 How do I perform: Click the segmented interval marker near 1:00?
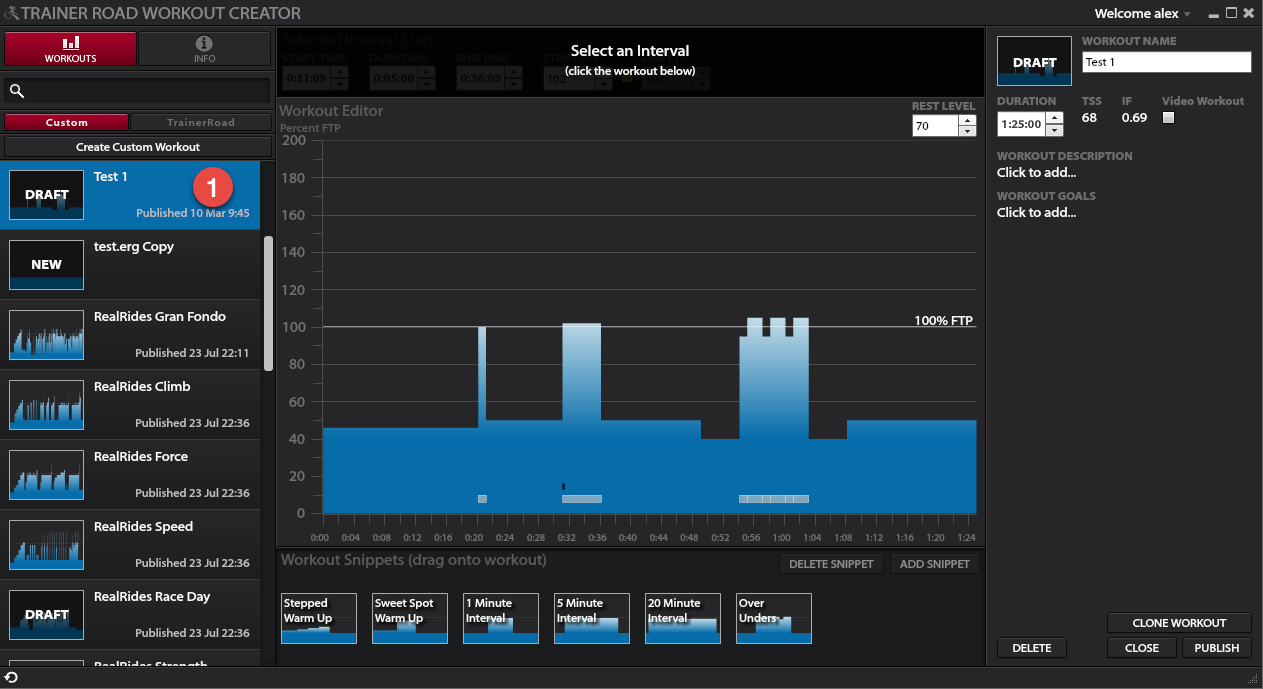tap(774, 499)
